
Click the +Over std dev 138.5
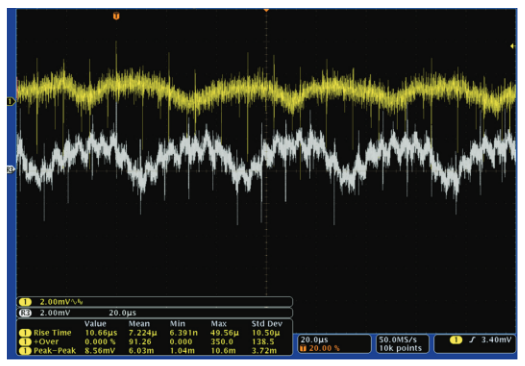[263, 342]
